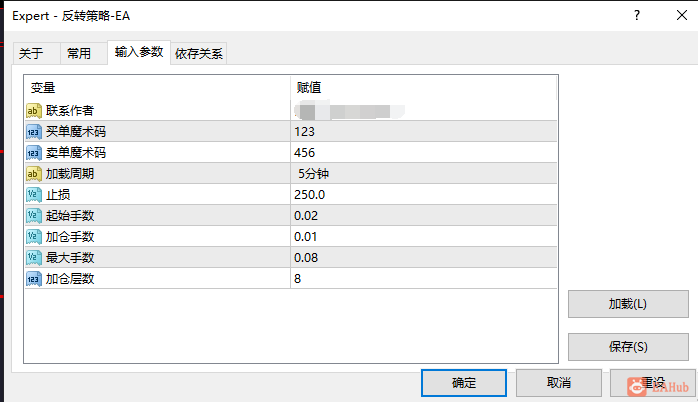Select the icon next to 最大手数

[34, 257]
